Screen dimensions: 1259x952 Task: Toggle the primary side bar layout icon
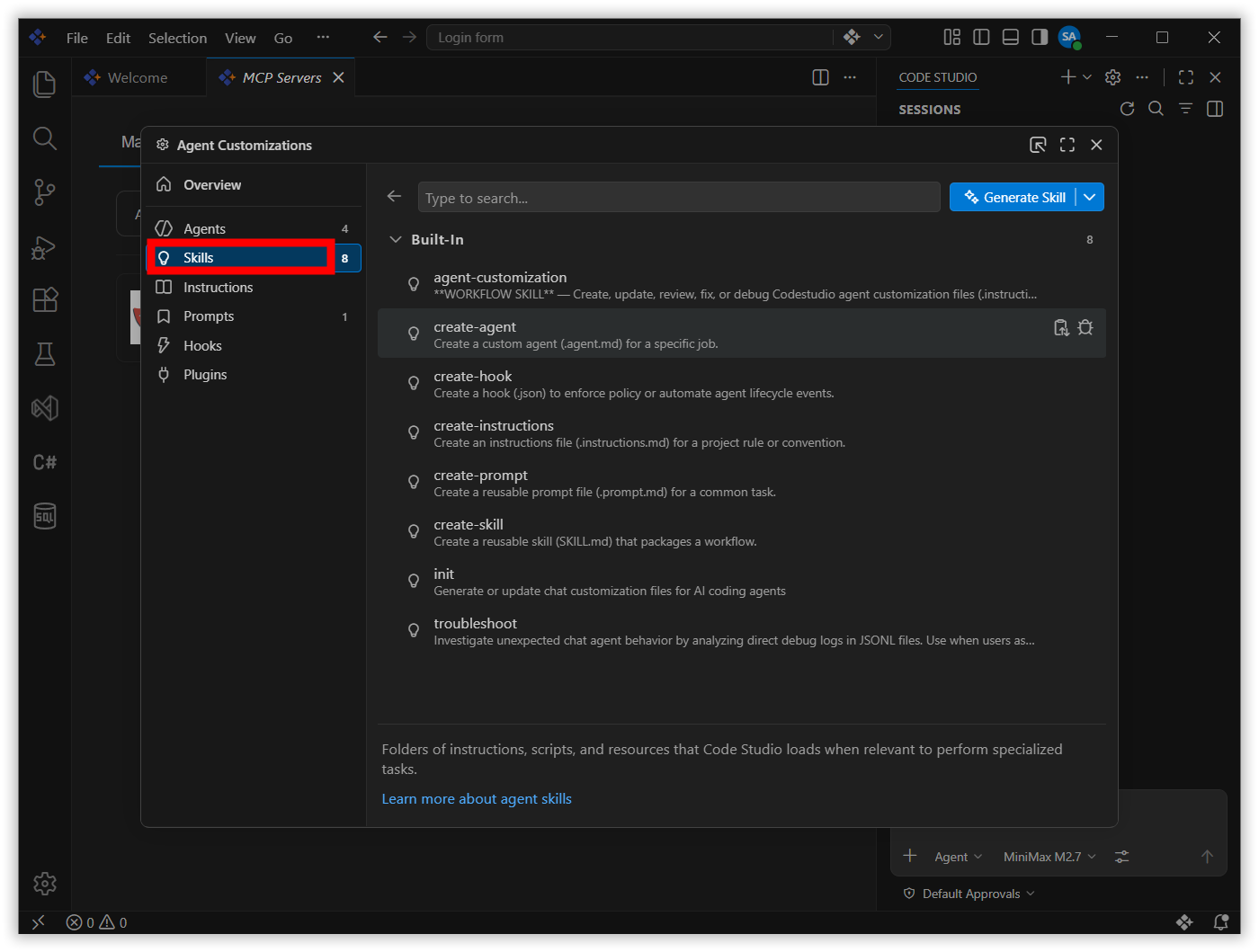(x=981, y=37)
